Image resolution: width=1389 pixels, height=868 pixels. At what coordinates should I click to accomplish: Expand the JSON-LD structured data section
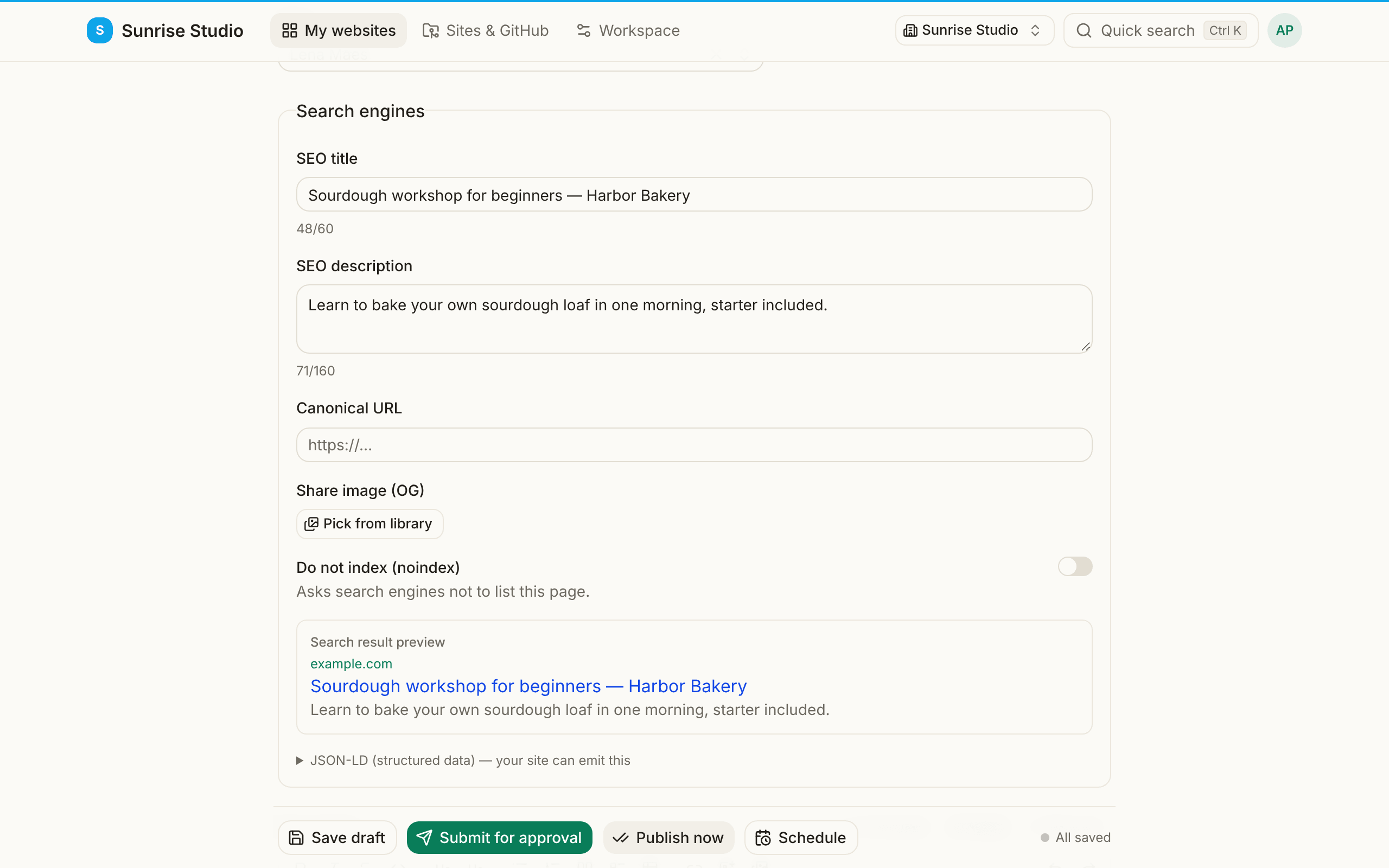463,760
